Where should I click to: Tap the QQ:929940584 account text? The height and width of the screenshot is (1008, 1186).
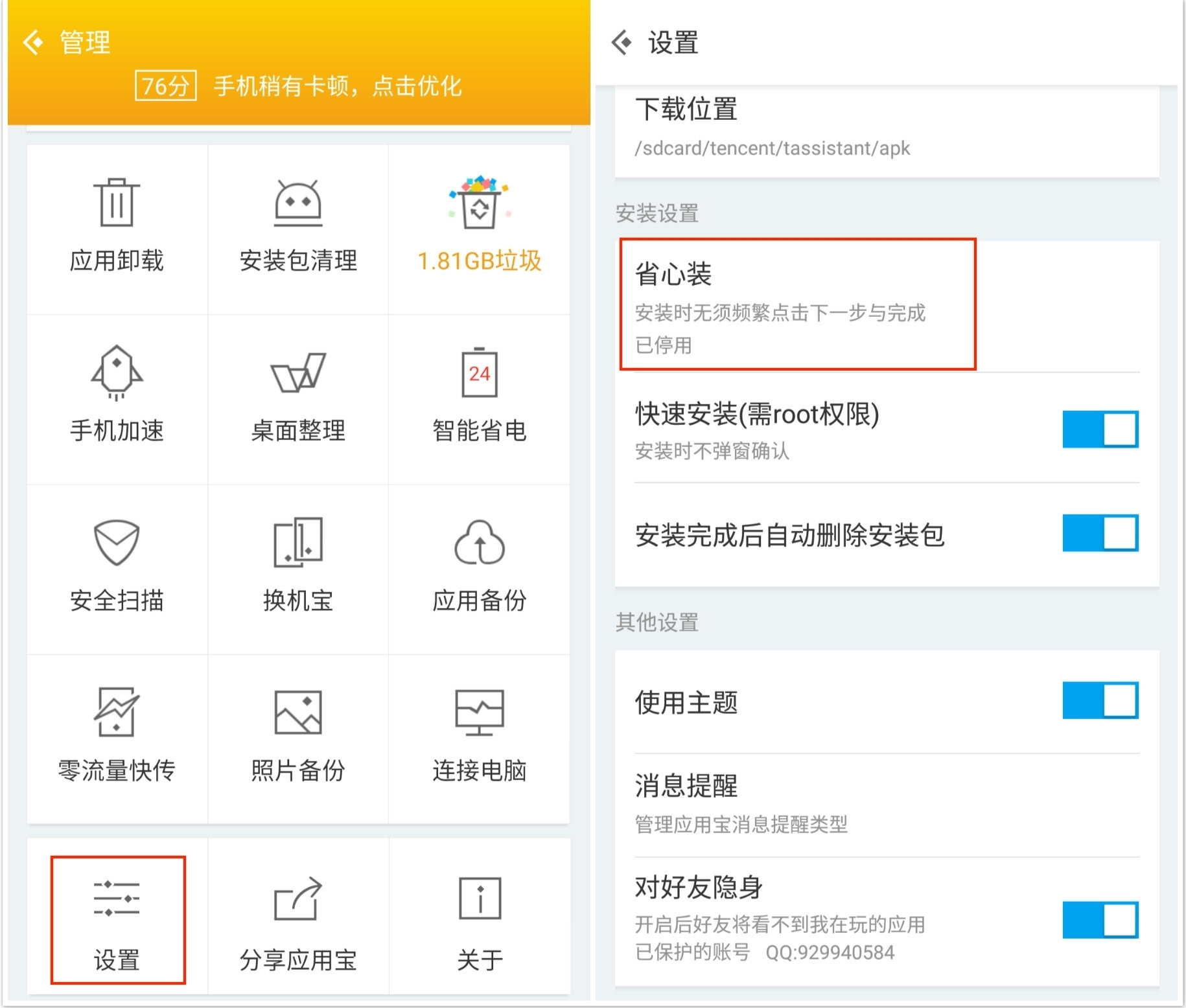pyautogui.click(x=830, y=952)
